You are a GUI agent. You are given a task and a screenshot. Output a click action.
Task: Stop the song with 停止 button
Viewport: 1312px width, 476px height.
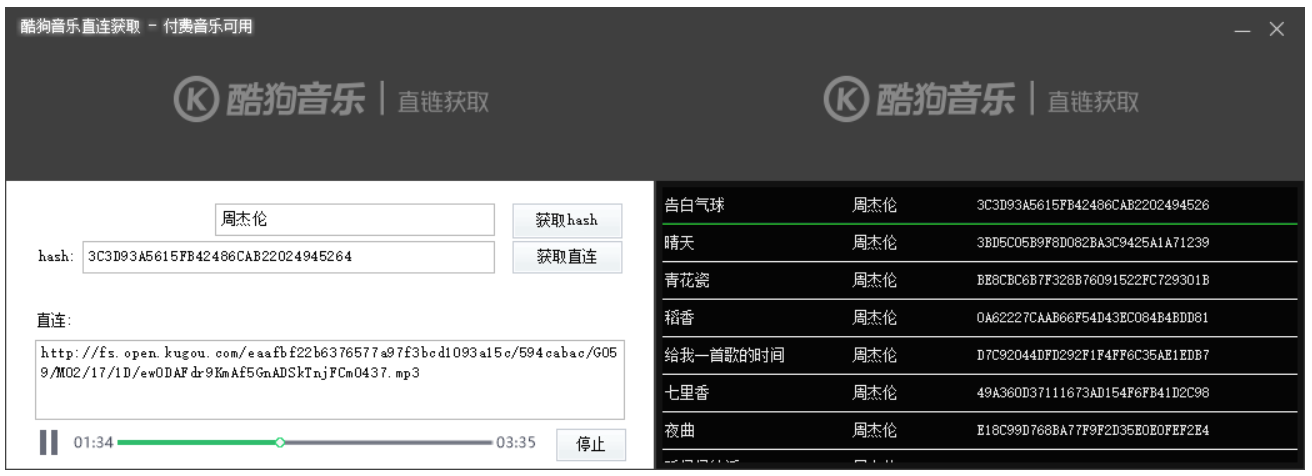point(591,444)
